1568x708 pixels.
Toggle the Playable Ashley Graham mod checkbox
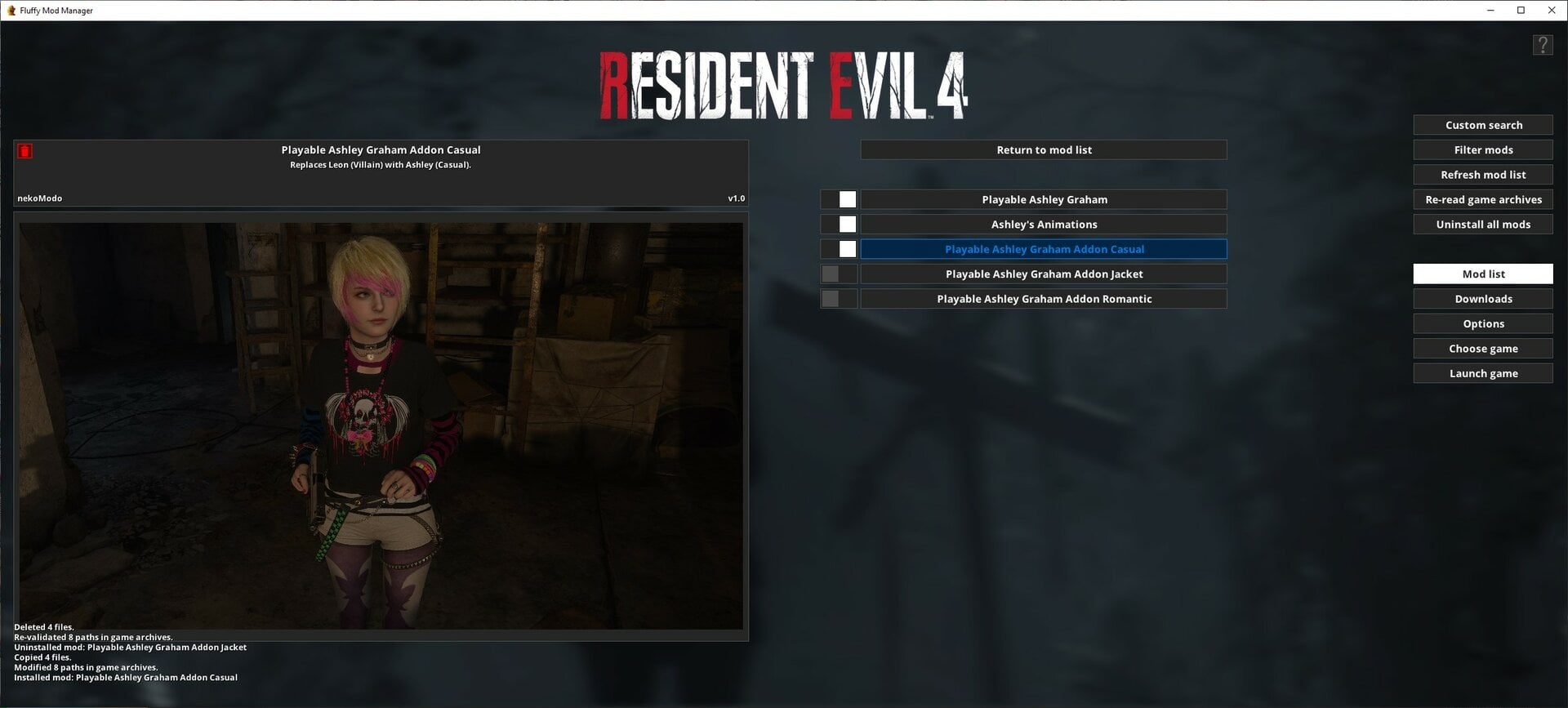click(x=839, y=199)
